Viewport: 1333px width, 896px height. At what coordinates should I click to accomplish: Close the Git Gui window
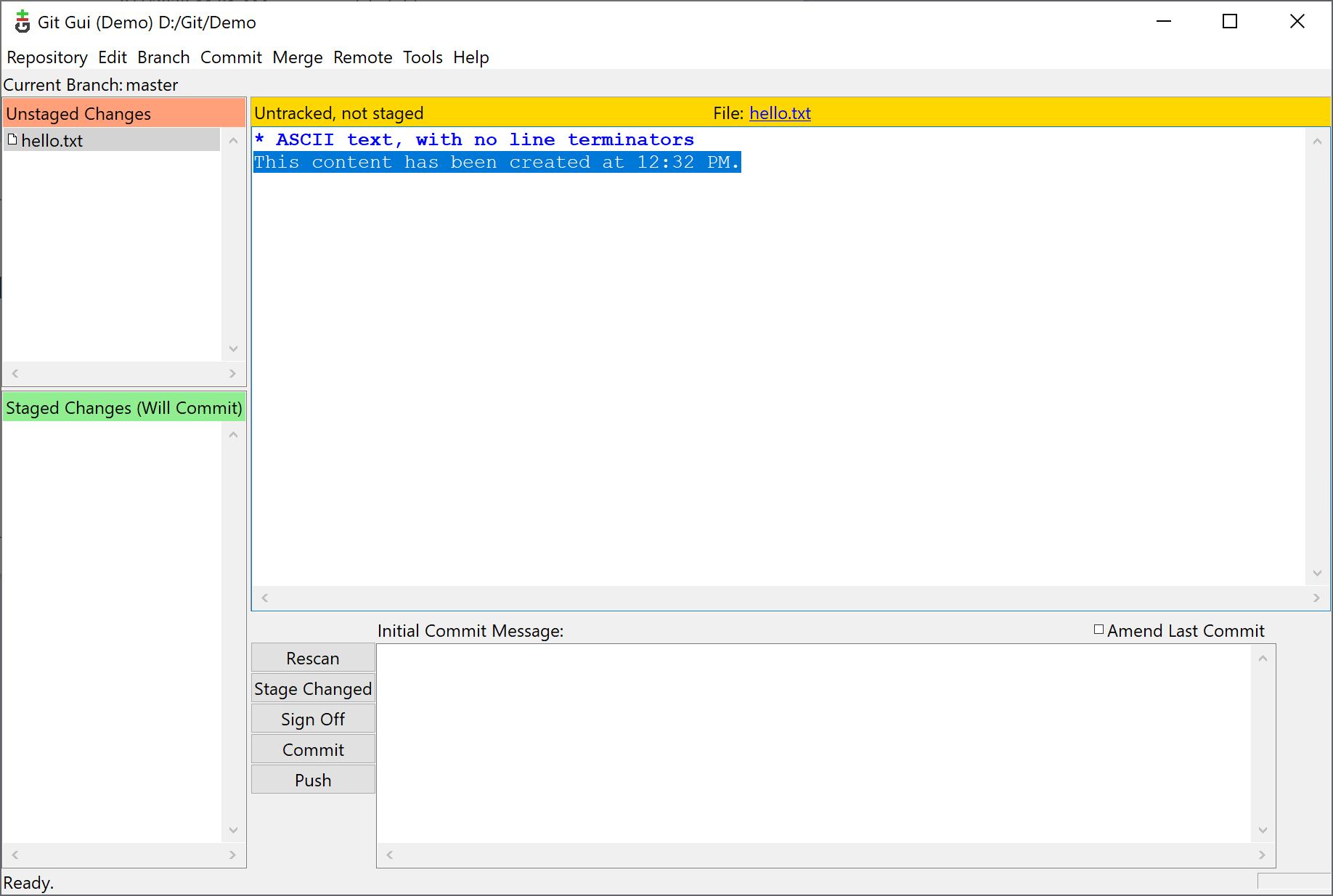(1297, 22)
